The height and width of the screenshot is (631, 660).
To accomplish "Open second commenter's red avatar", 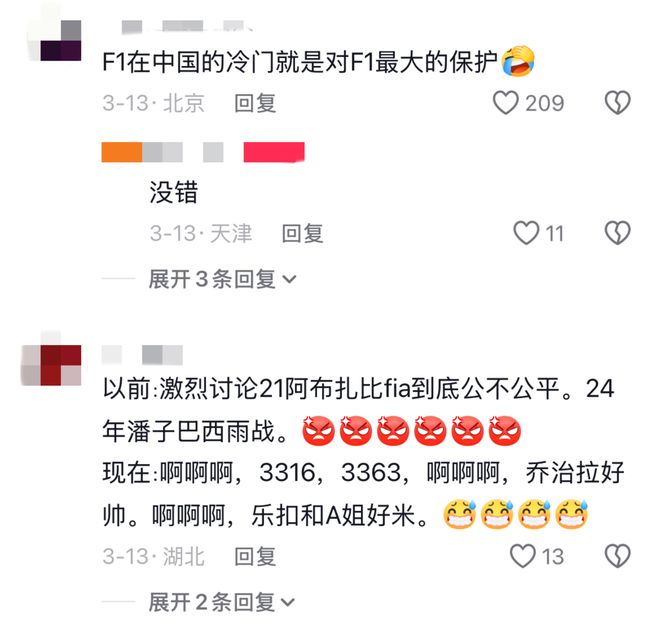I will [51, 365].
